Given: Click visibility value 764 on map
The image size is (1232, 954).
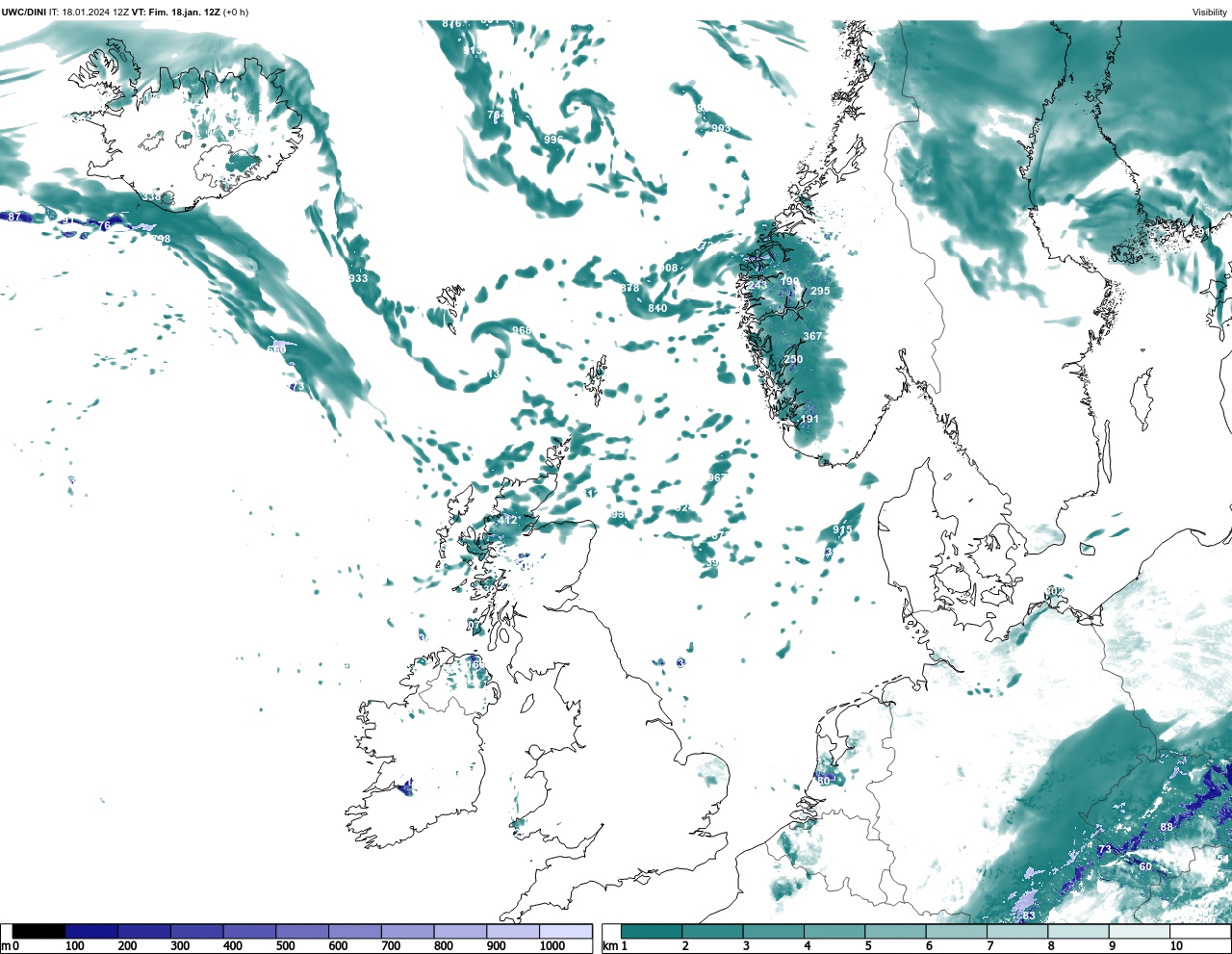Looking at the screenshot, I should [x=497, y=115].
